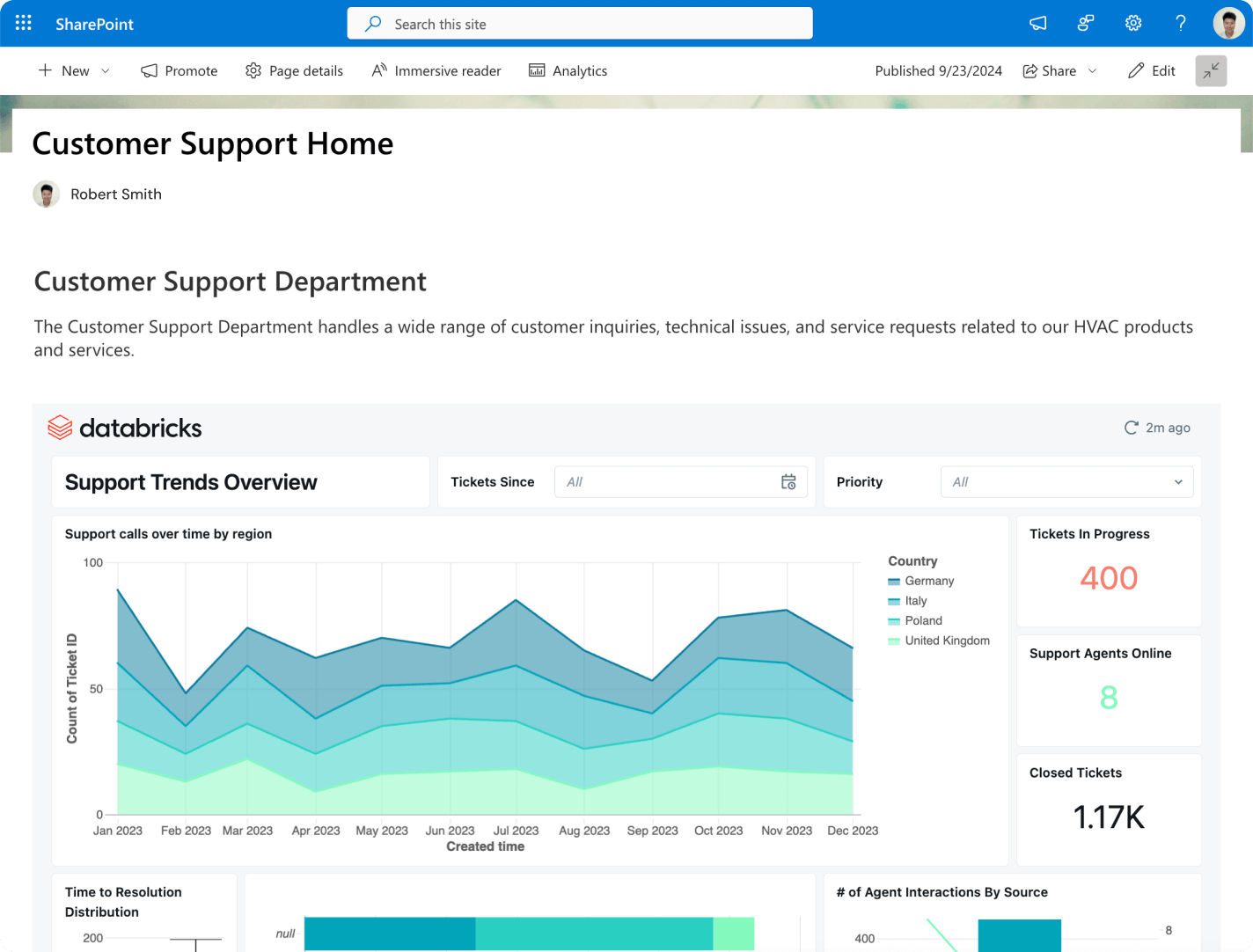Screen dimensions: 1253x952
Task: Toggle Germany series in chart legend
Action: click(929, 581)
